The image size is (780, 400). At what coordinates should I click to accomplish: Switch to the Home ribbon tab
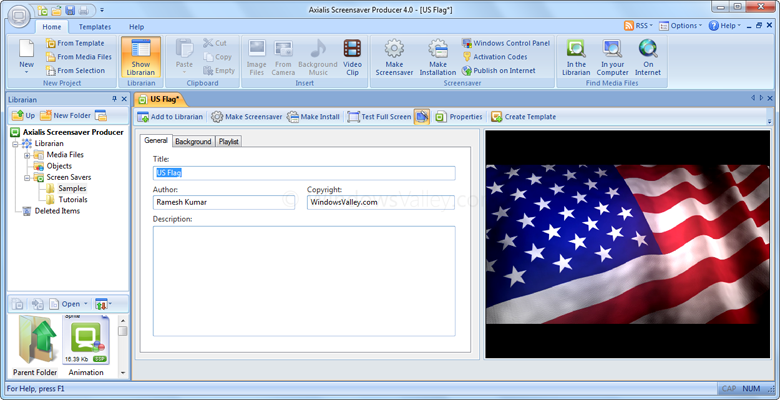52,27
